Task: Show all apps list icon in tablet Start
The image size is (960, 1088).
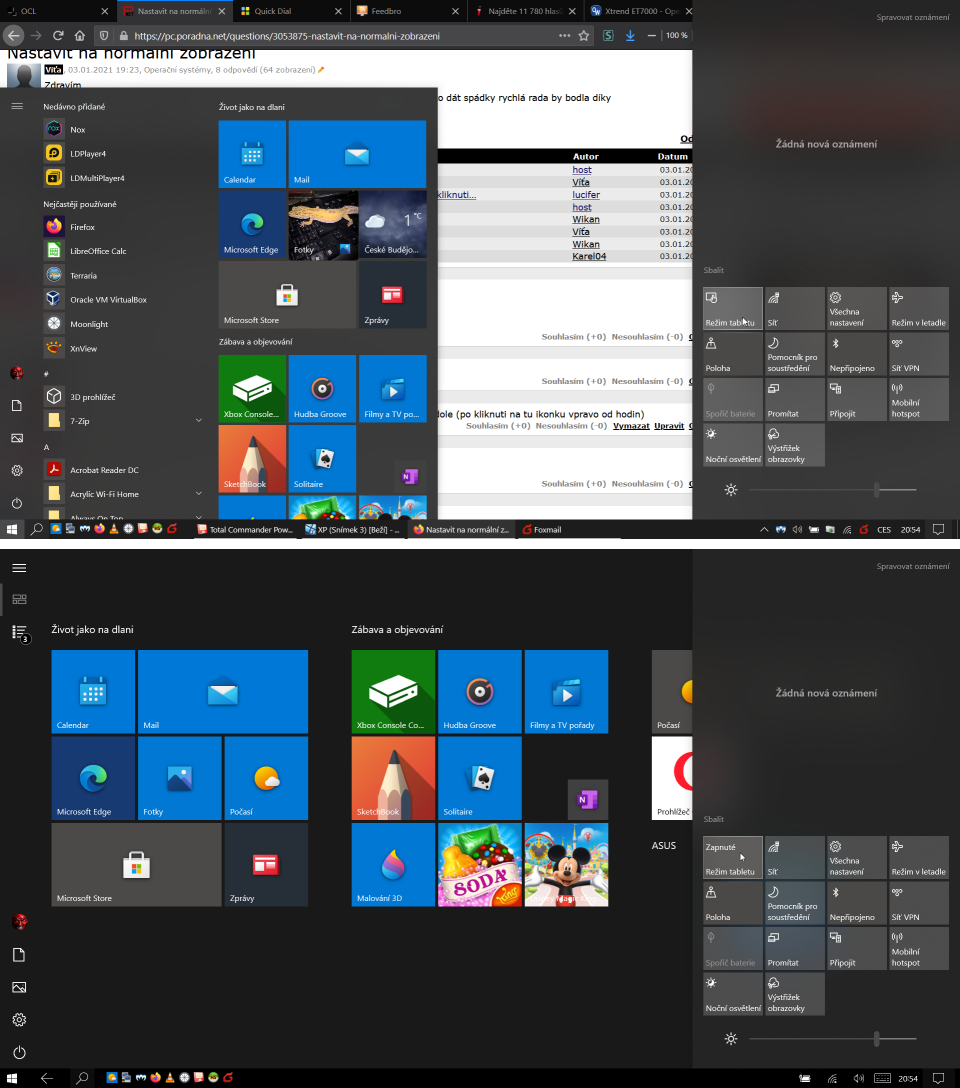Action: (x=19, y=632)
